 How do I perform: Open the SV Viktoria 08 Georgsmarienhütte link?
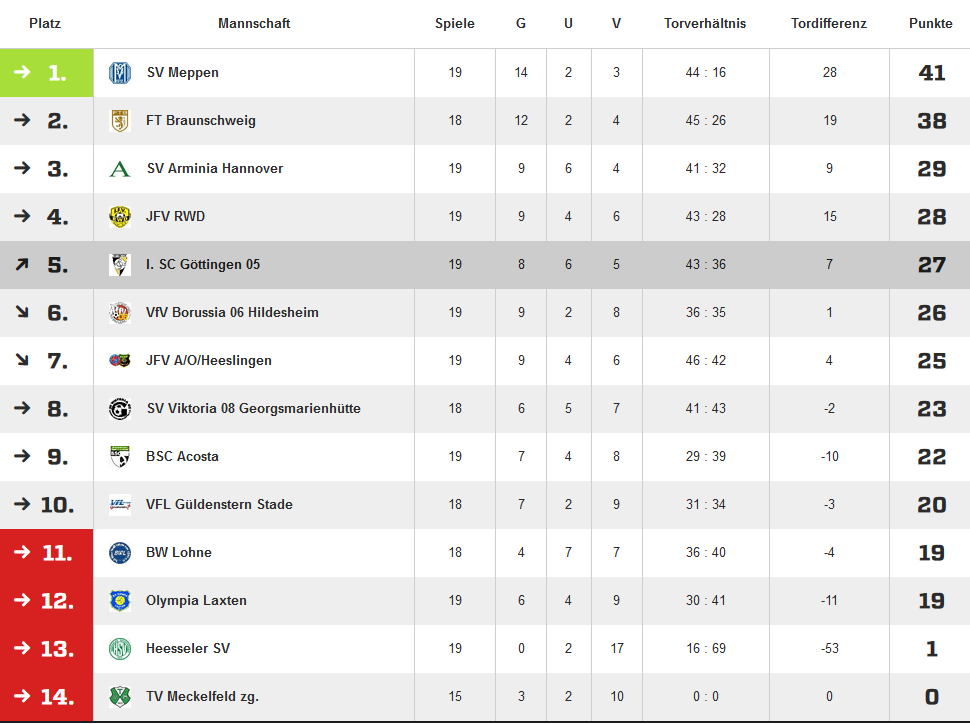pyautogui.click(x=253, y=409)
